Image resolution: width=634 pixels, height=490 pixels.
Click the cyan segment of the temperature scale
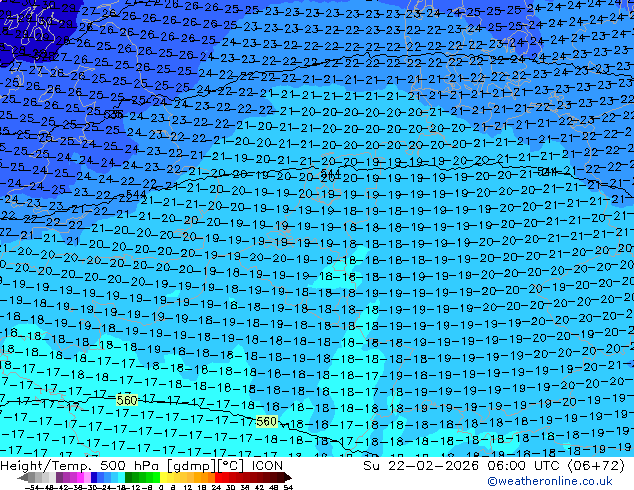(121, 478)
